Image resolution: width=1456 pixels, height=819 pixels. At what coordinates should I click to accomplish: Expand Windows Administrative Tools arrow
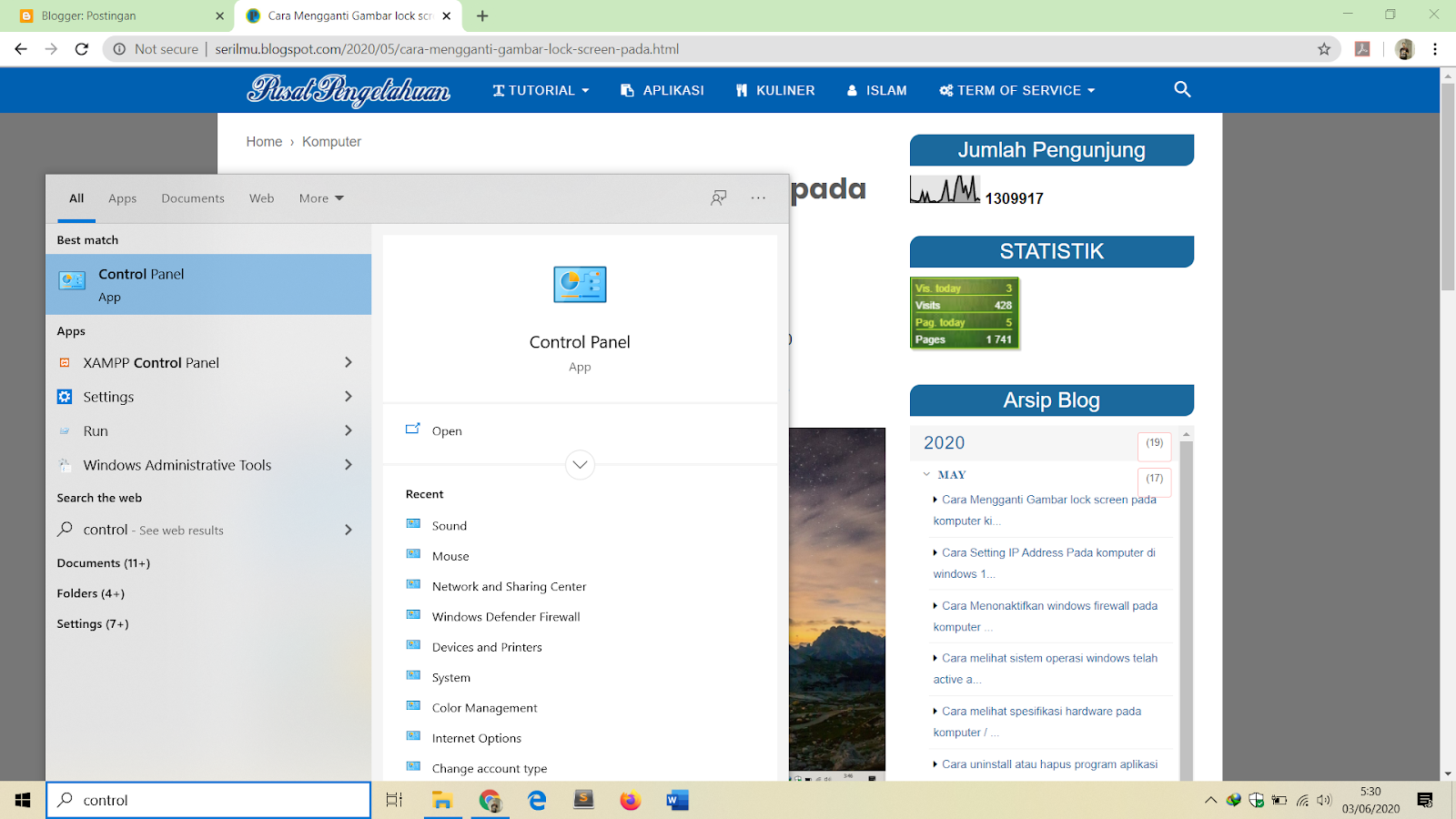pyautogui.click(x=349, y=464)
